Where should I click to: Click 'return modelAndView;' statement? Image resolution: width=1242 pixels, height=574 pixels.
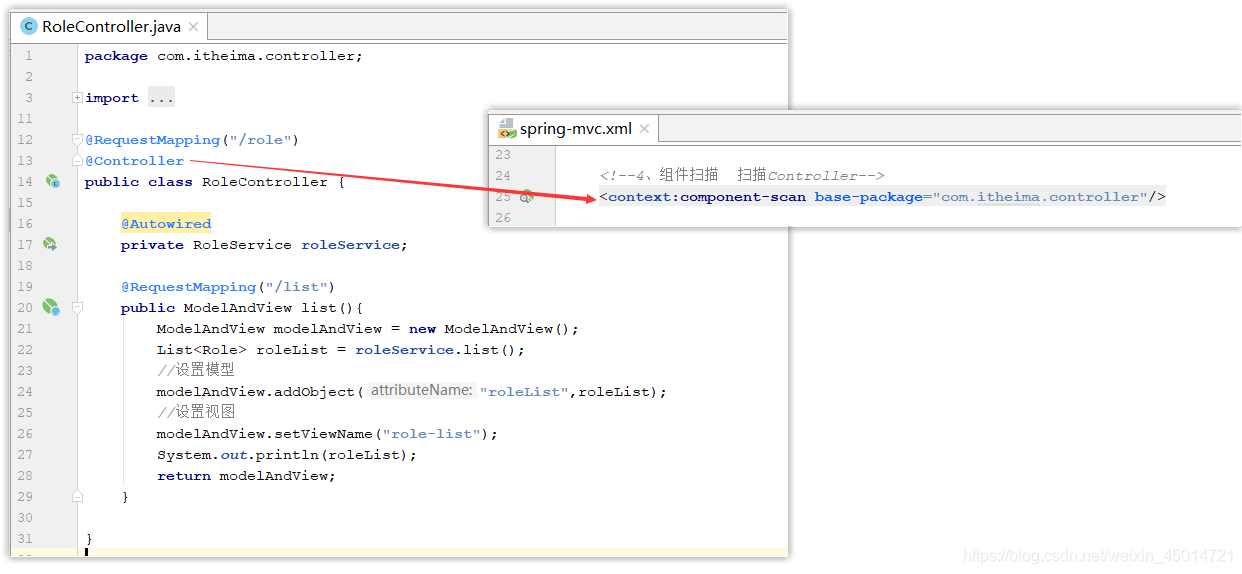246,476
